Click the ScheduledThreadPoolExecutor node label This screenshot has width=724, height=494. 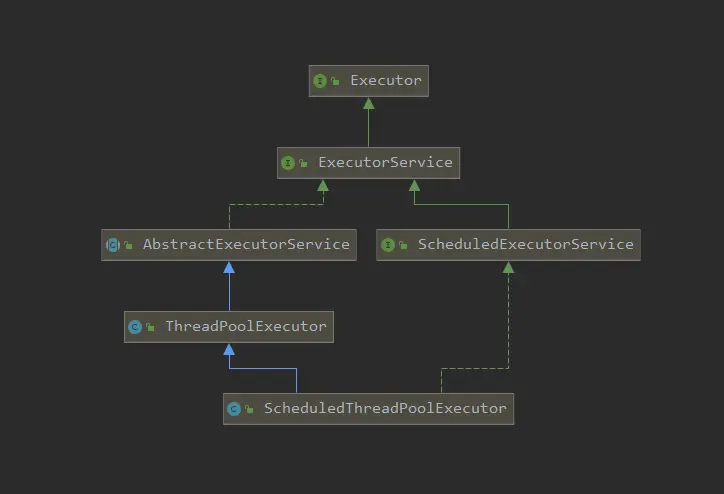point(385,409)
